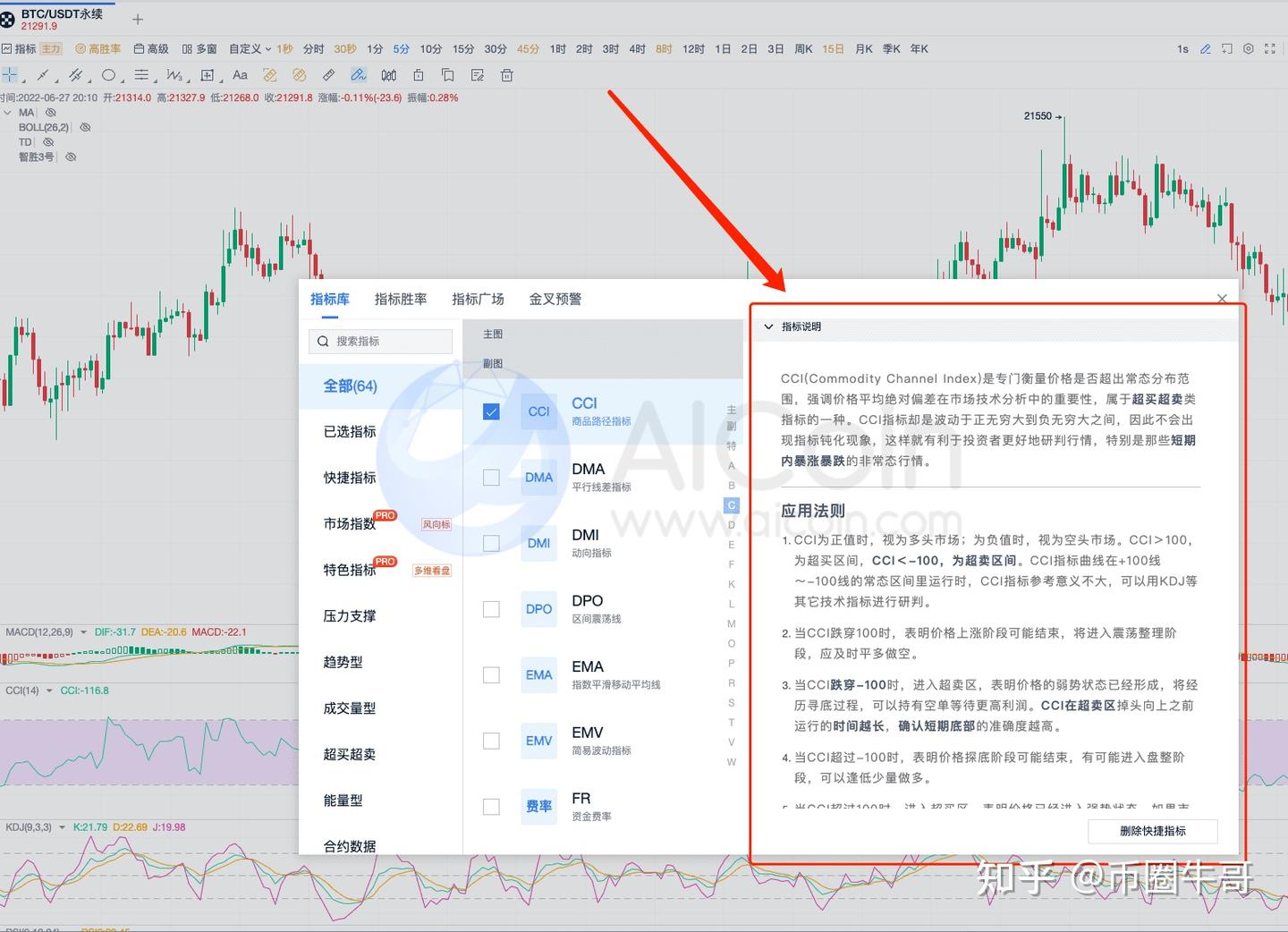Select the measurement box tool
Screen dimensions: 1288x932
pyautogui.click(x=208, y=75)
